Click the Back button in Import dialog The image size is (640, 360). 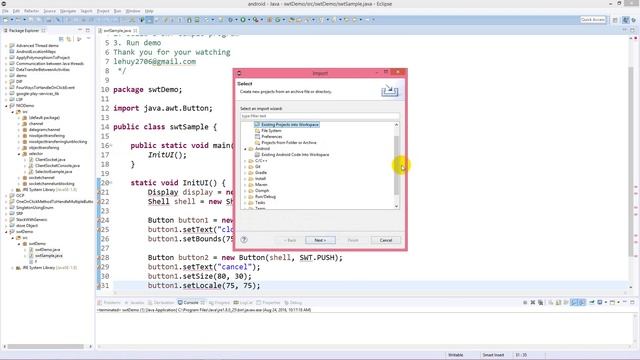290,240
